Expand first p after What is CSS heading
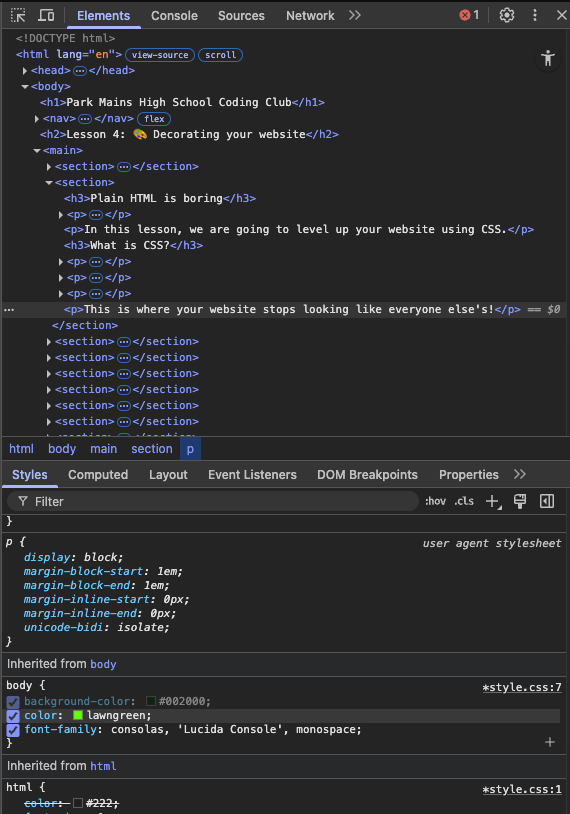Screen dimensions: 570x814 tap(61, 262)
